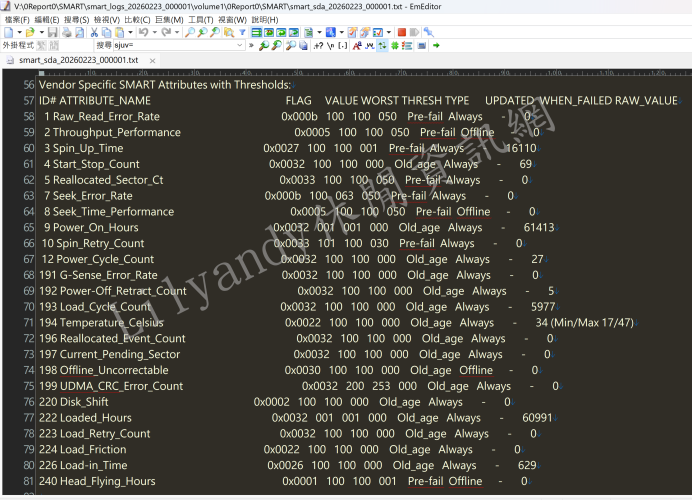Open the dropdown arrow beside the Open folder icon
692x500 pixels.
click(x=41, y=32)
